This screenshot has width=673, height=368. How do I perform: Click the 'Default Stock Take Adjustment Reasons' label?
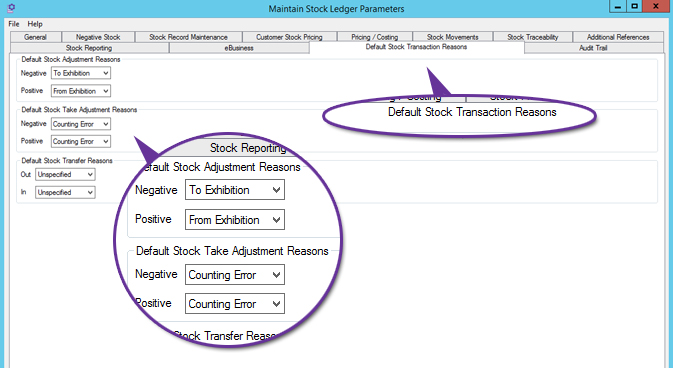pos(79,110)
